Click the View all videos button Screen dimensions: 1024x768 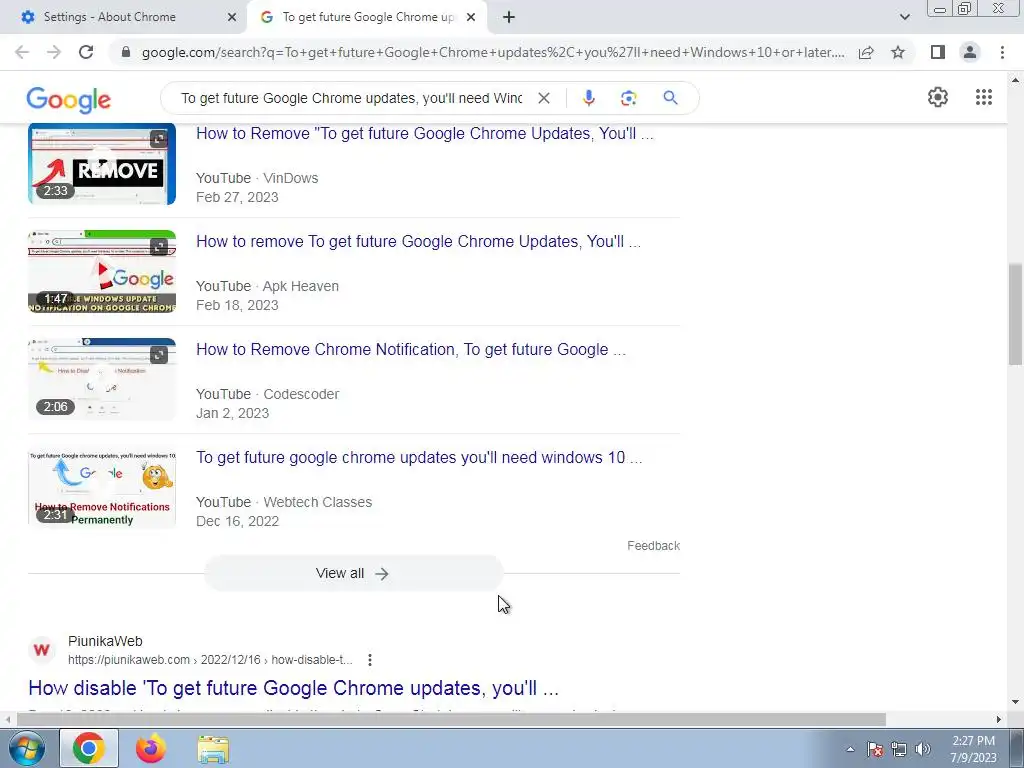pyautogui.click(x=353, y=573)
